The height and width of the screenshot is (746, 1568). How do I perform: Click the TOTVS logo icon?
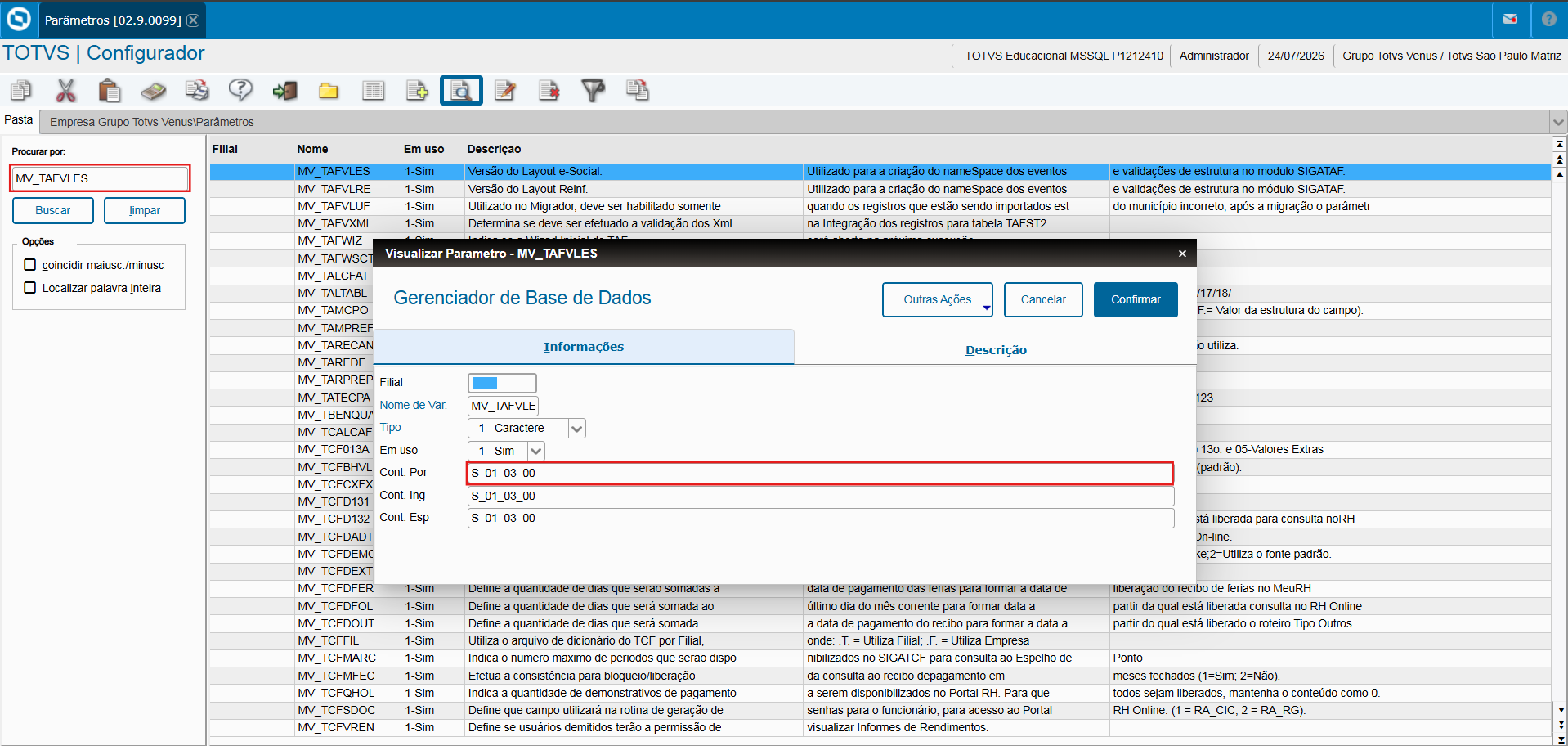(x=18, y=19)
